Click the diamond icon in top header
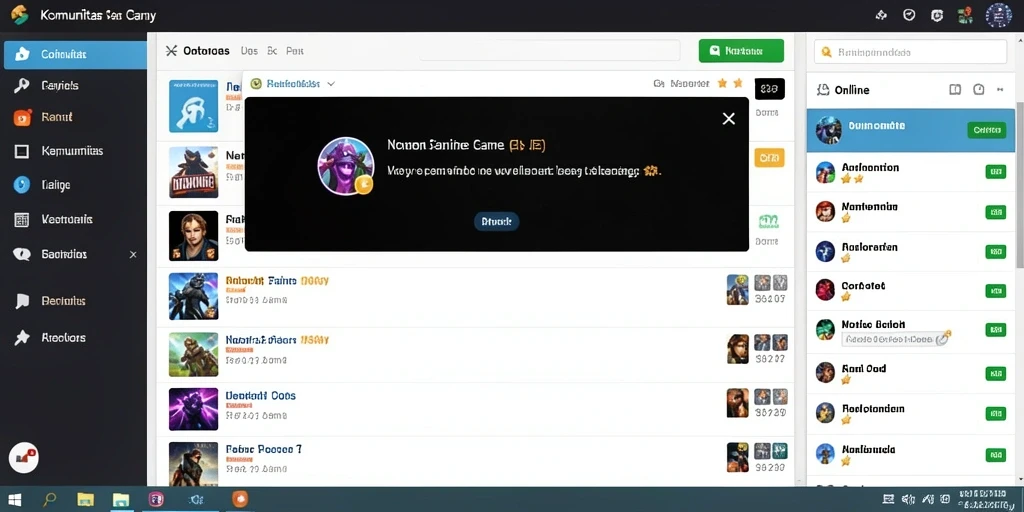The height and width of the screenshot is (512, 1024). (x=881, y=15)
